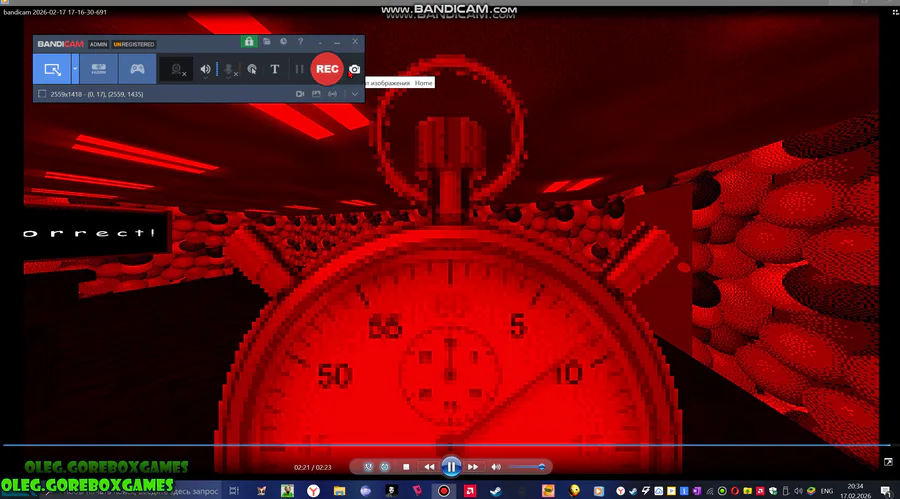The image size is (900, 499).
Task: Rewind video in media player
Action: [429, 467]
